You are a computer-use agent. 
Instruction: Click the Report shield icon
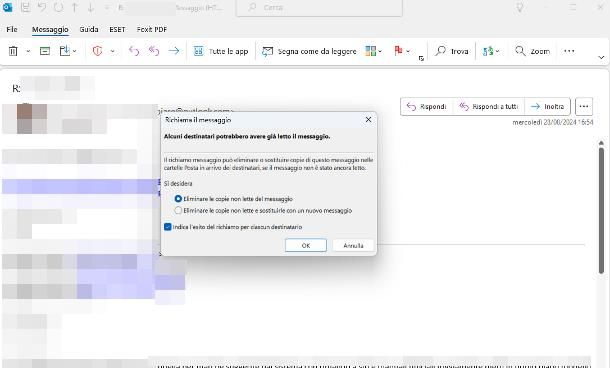point(97,51)
